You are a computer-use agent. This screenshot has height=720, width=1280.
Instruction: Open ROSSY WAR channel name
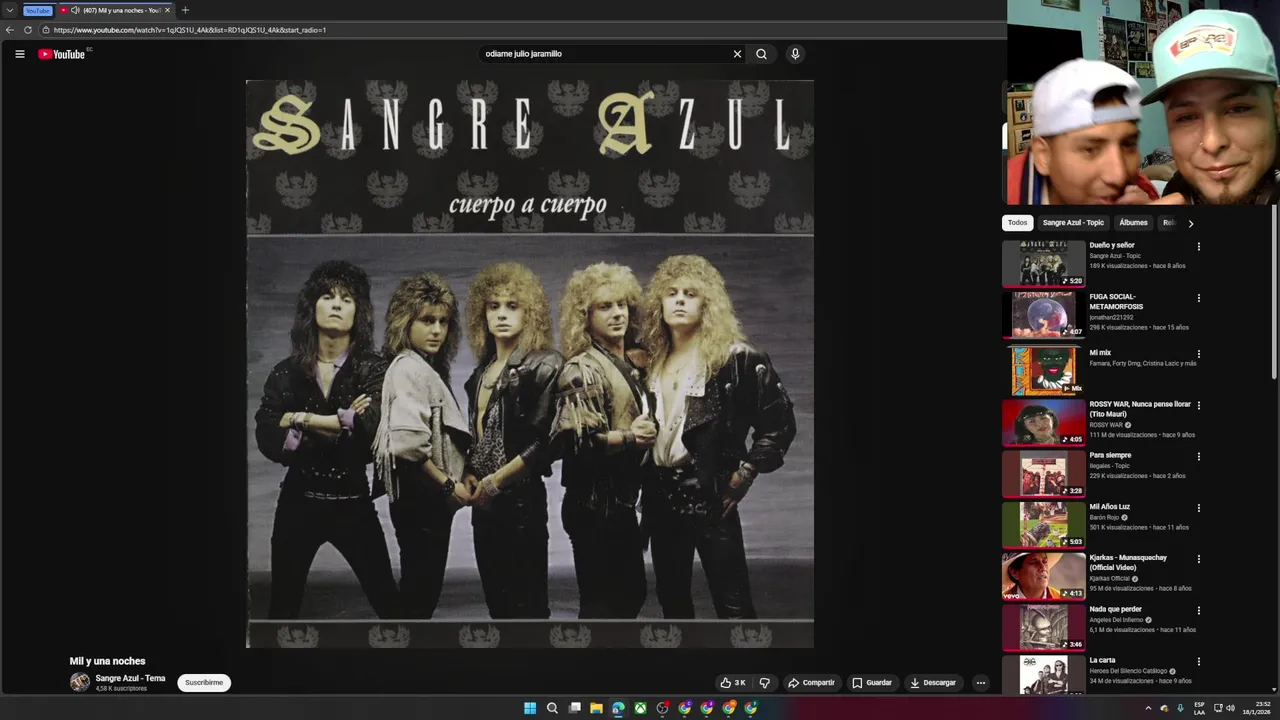tap(1106, 425)
